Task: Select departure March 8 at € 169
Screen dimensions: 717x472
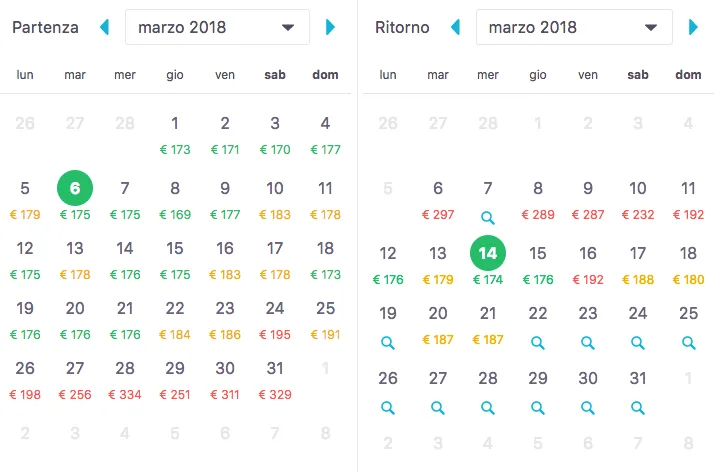Action: coord(175,196)
